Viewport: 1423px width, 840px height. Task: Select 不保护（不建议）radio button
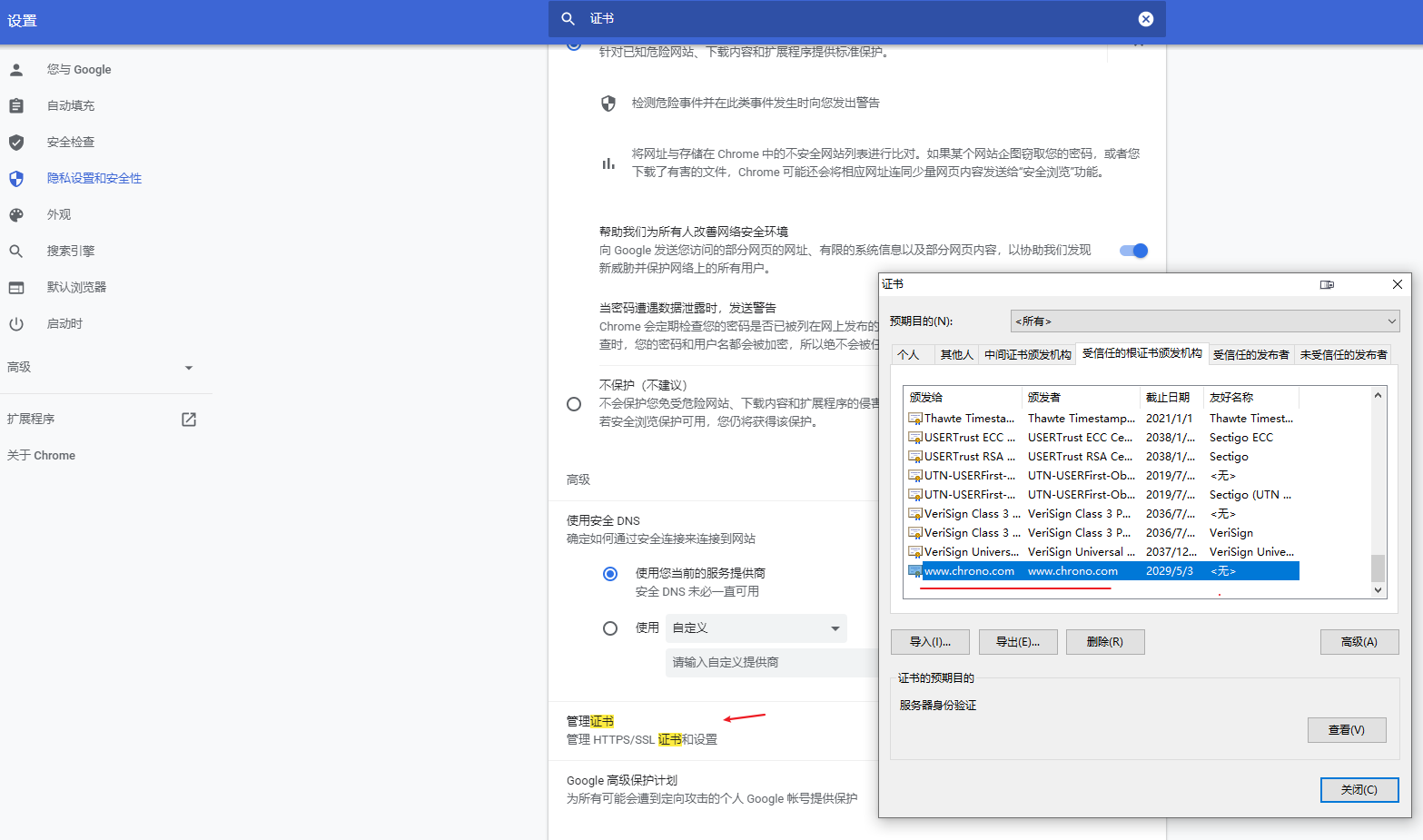(x=574, y=404)
